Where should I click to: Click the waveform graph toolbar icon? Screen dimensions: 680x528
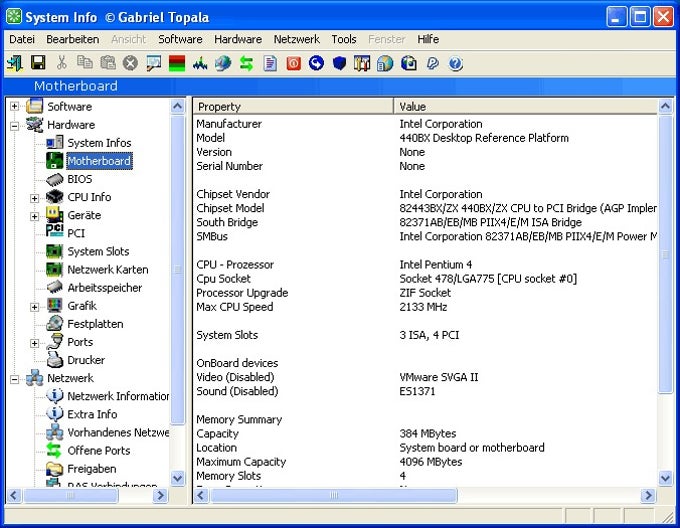[200, 63]
